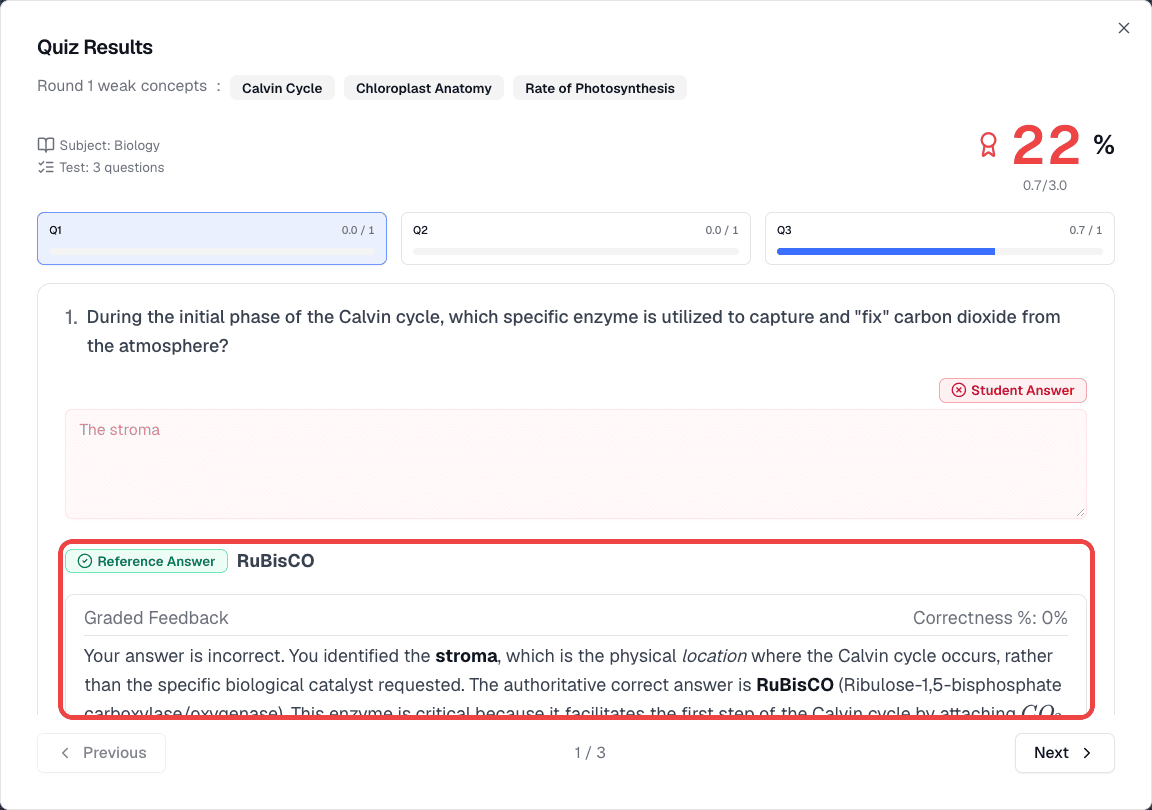The image size is (1152, 810).
Task: Click the 22 percent score number
Action: pos(1046,145)
